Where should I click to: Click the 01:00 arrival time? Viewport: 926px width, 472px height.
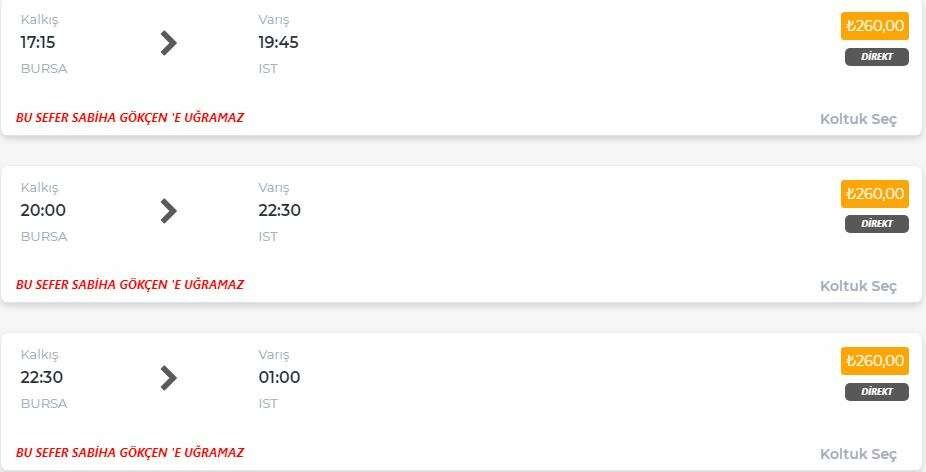(x=279, y=377)
